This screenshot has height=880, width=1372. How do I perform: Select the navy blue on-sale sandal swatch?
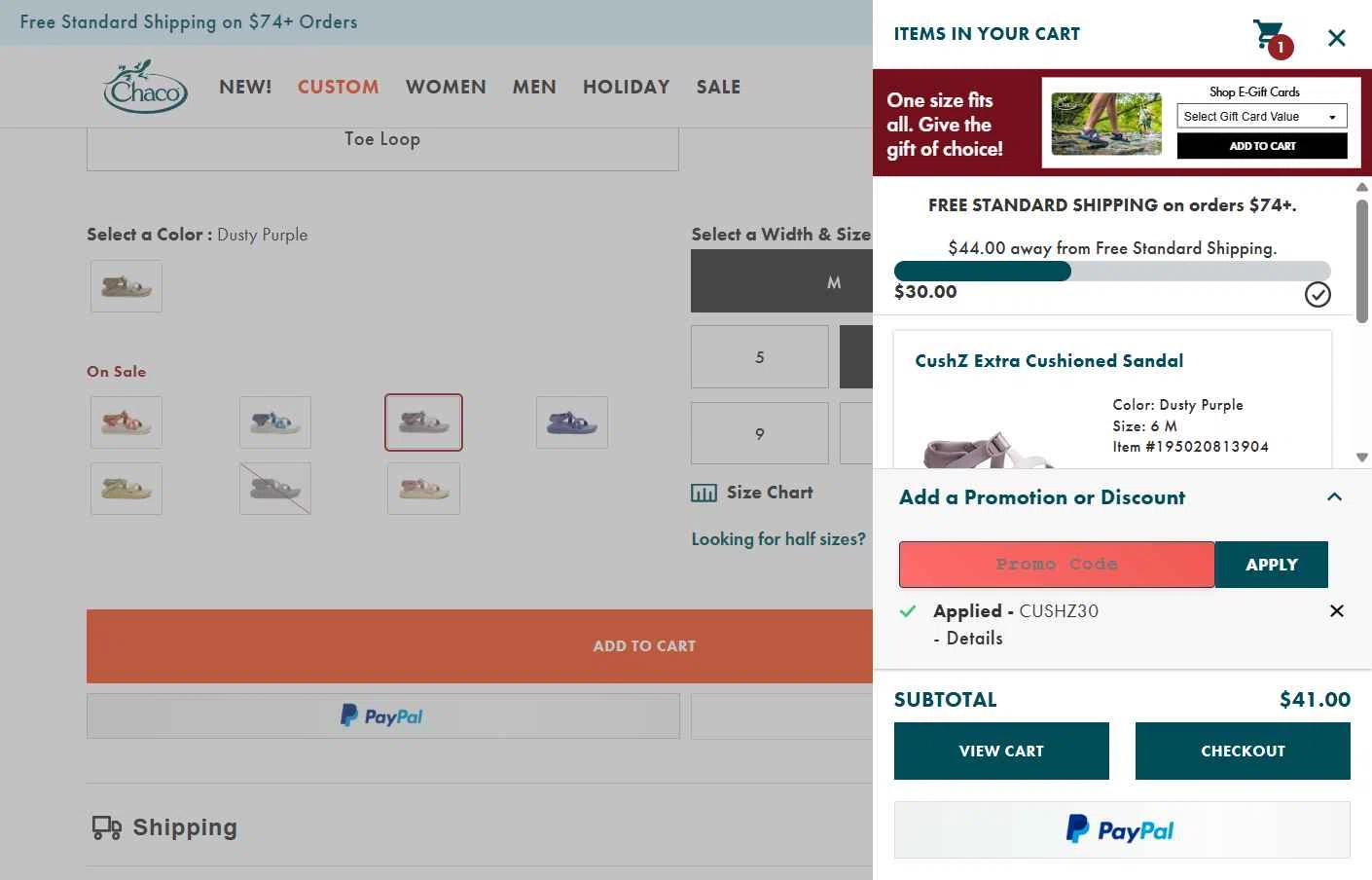[x=572, y=422]
